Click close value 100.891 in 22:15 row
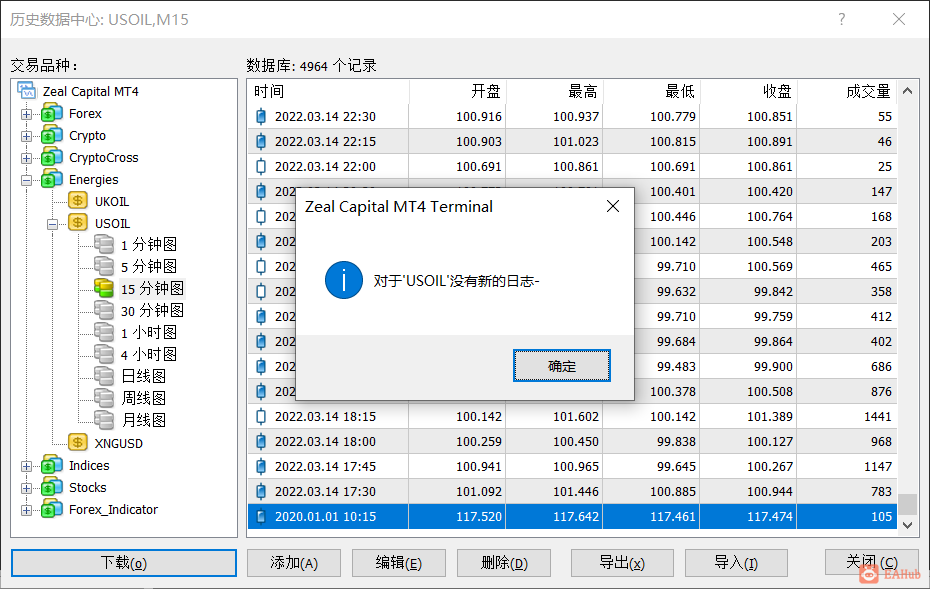The image size is (930, 589). [769, 142]
